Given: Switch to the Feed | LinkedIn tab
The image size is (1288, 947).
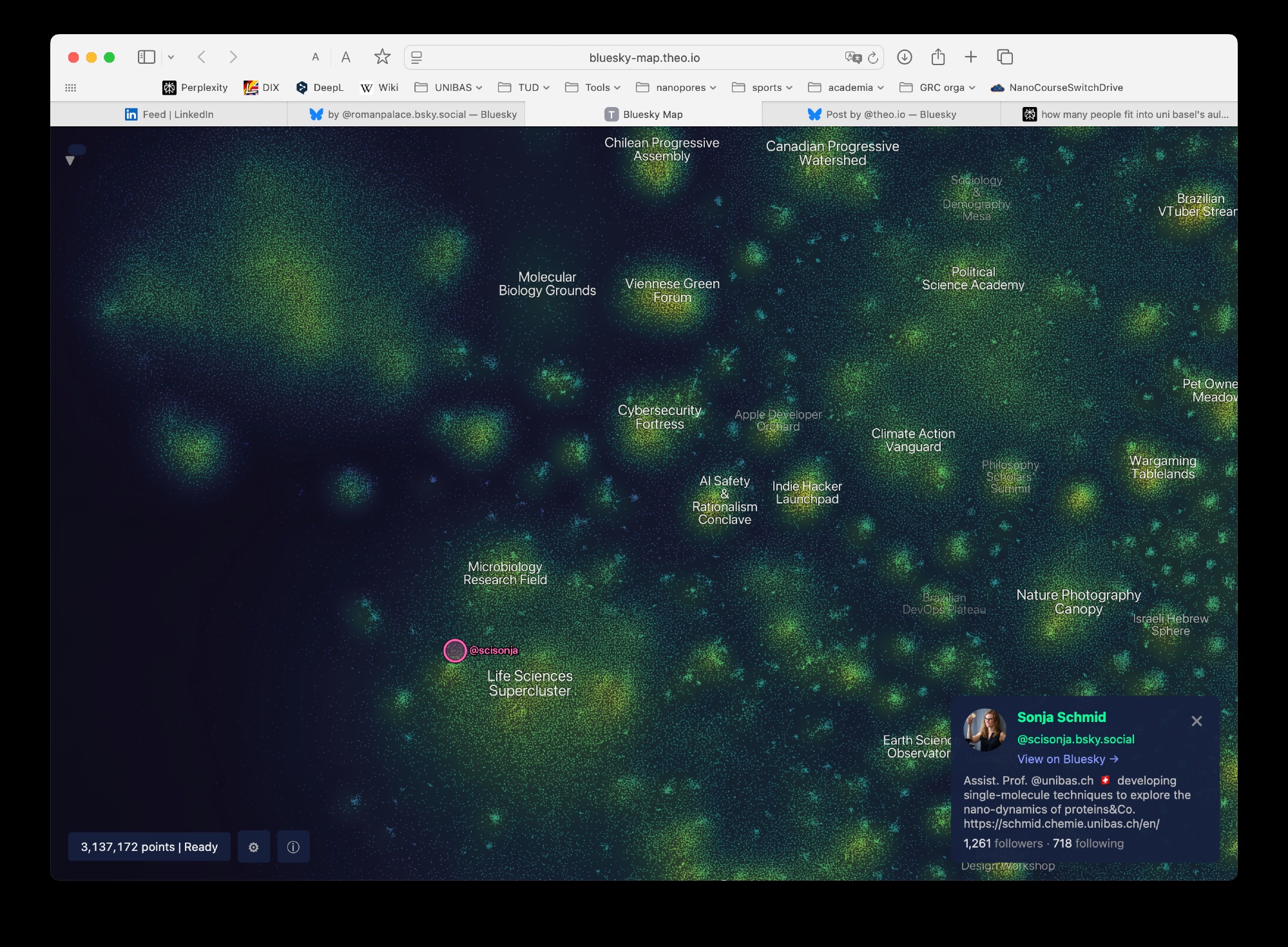Looking at the screenshot, I should (169, 114).
